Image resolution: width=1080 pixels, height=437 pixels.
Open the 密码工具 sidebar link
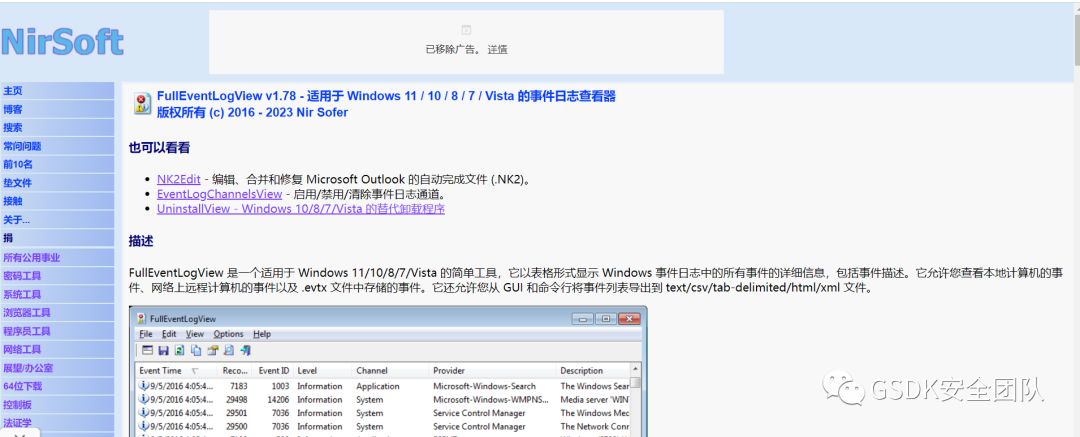22,276
